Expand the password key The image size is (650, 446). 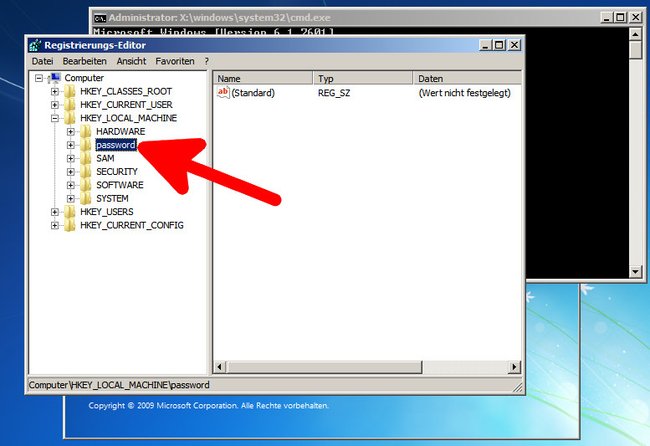point(70,145)
